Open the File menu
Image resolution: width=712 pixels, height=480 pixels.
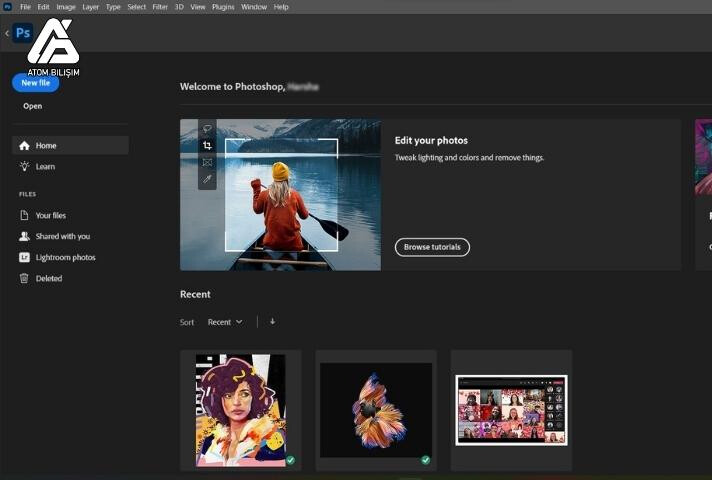point(25,7)
